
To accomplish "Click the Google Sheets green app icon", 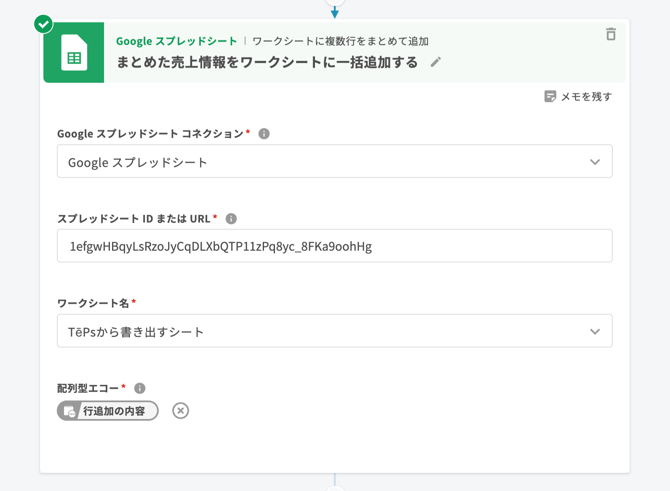I will [x=73, y=52].
